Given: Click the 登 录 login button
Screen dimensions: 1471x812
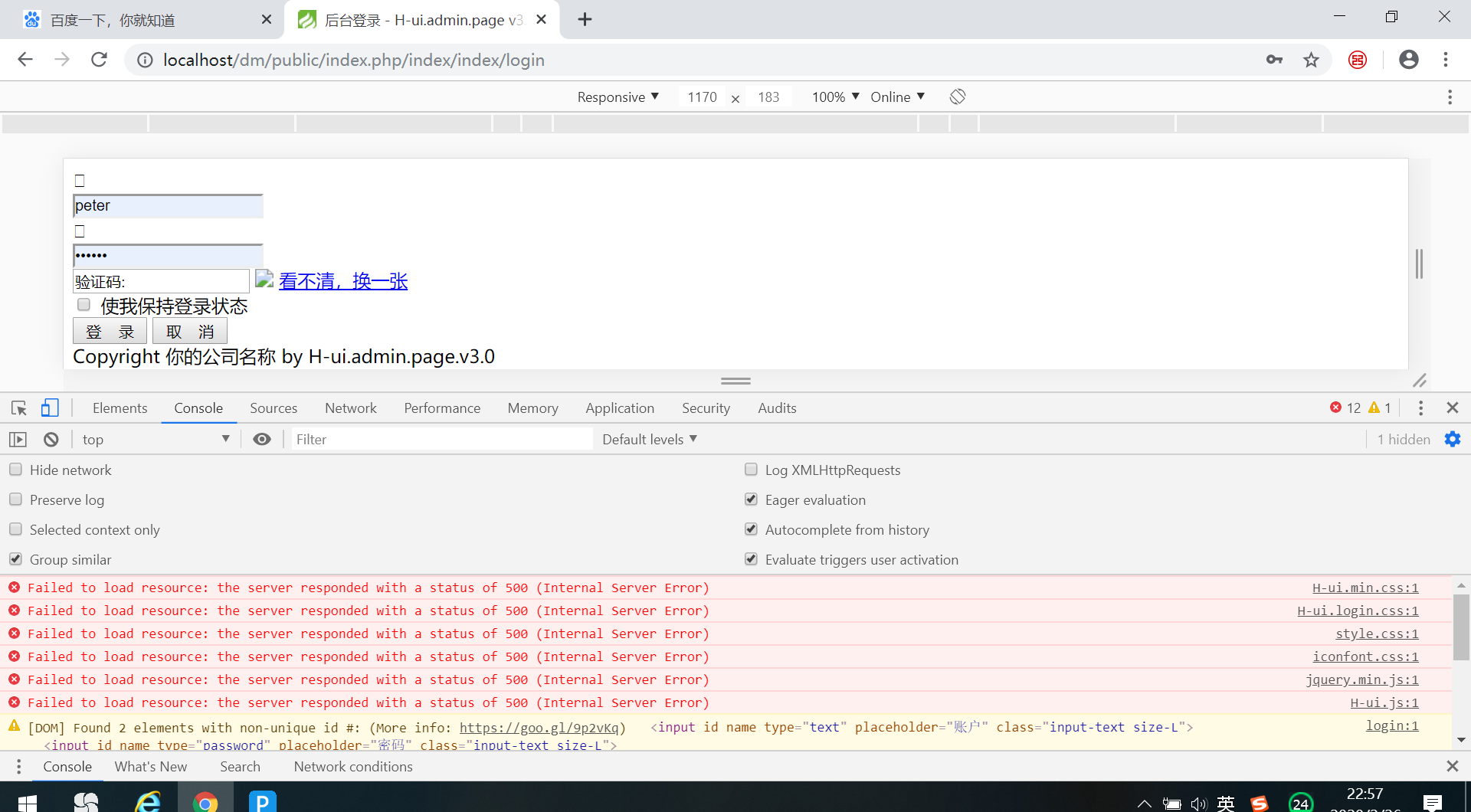Looking at the screenshot, I should pos(110,332).
